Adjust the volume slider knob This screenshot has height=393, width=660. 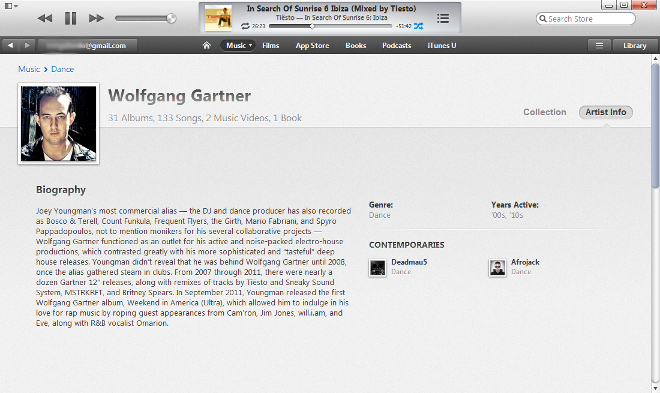(x=171, y=19)
